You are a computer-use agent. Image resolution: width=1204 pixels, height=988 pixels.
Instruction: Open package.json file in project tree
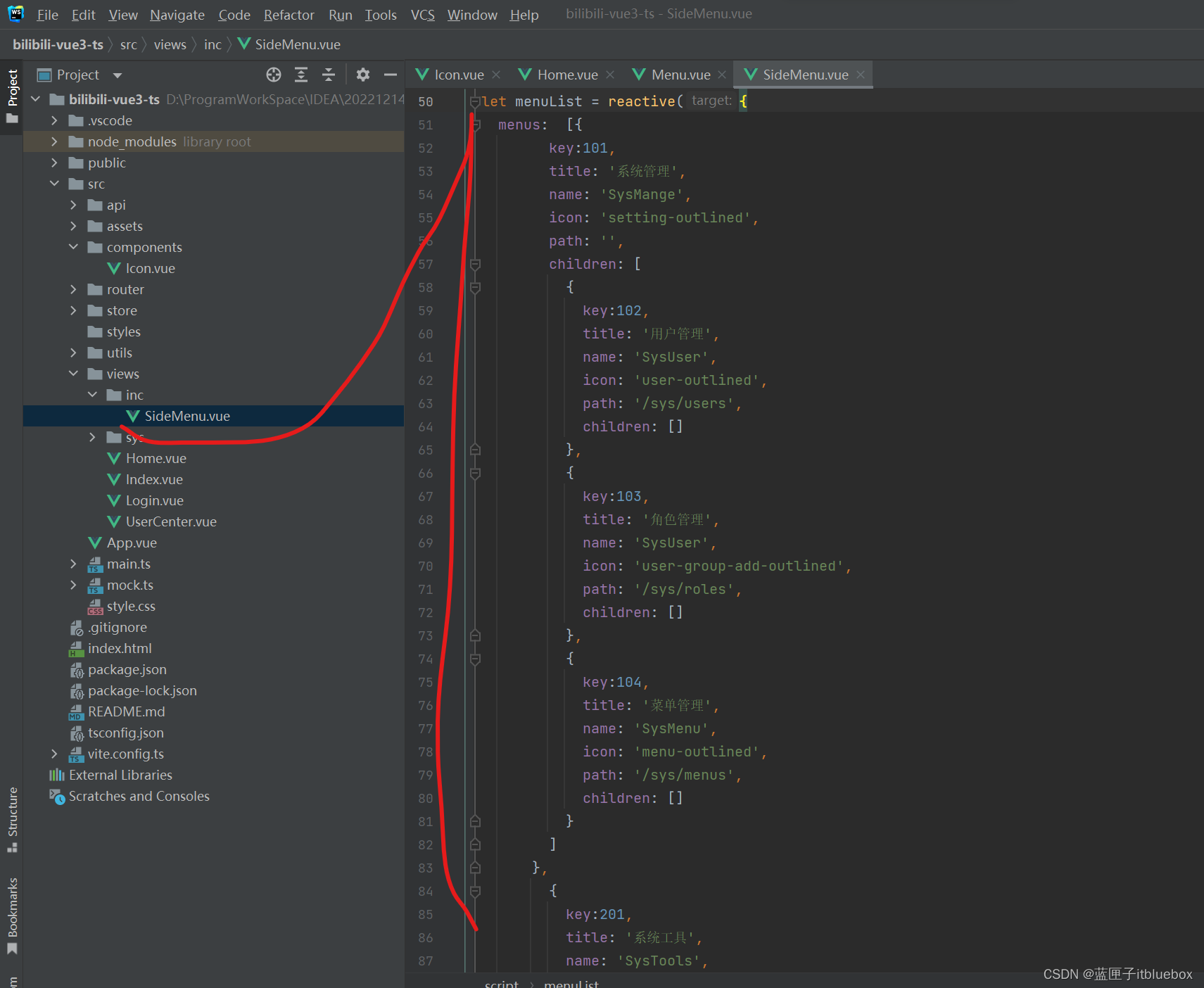(127, 669)
